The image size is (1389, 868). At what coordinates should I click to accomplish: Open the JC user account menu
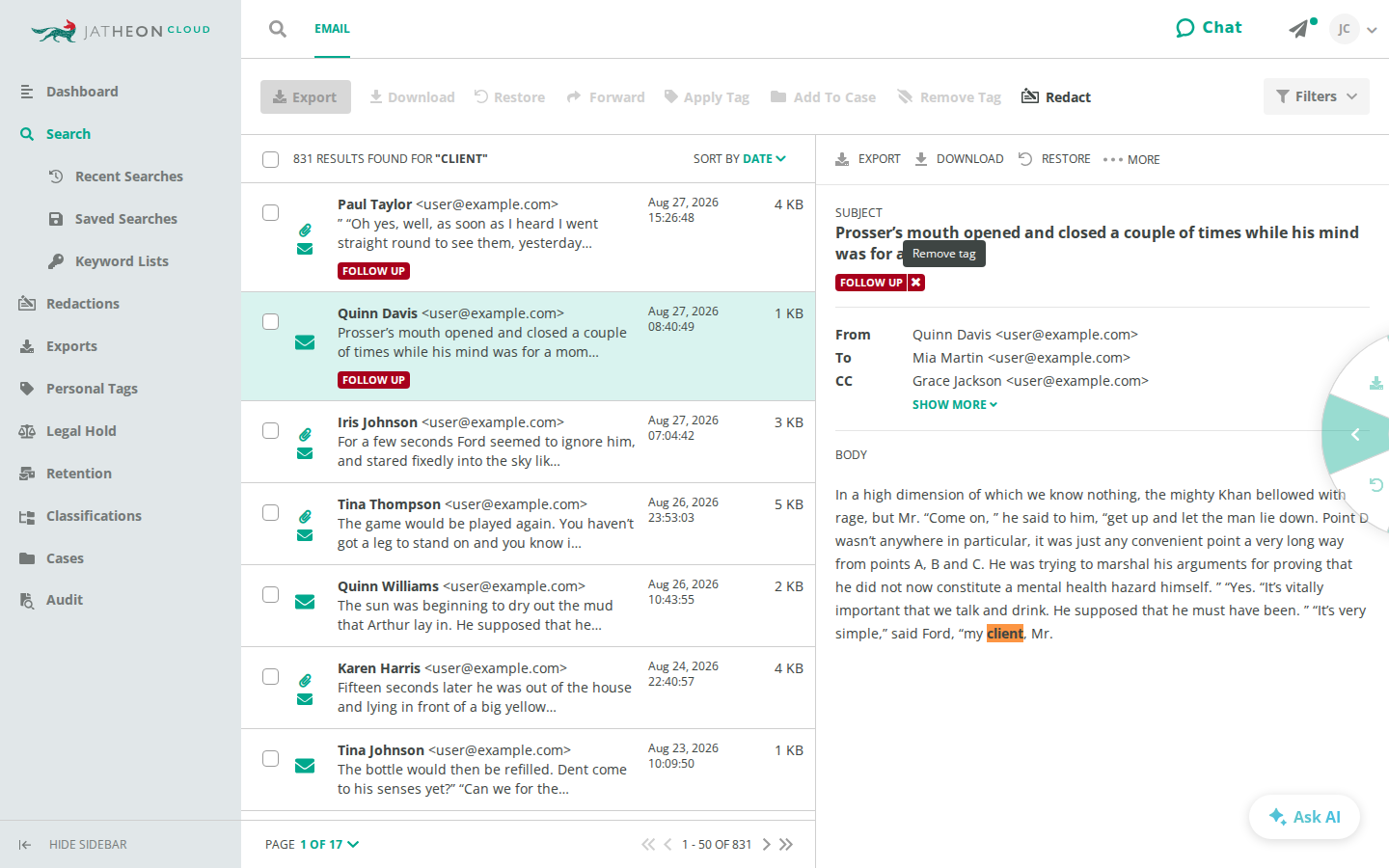pos(1352,29)
